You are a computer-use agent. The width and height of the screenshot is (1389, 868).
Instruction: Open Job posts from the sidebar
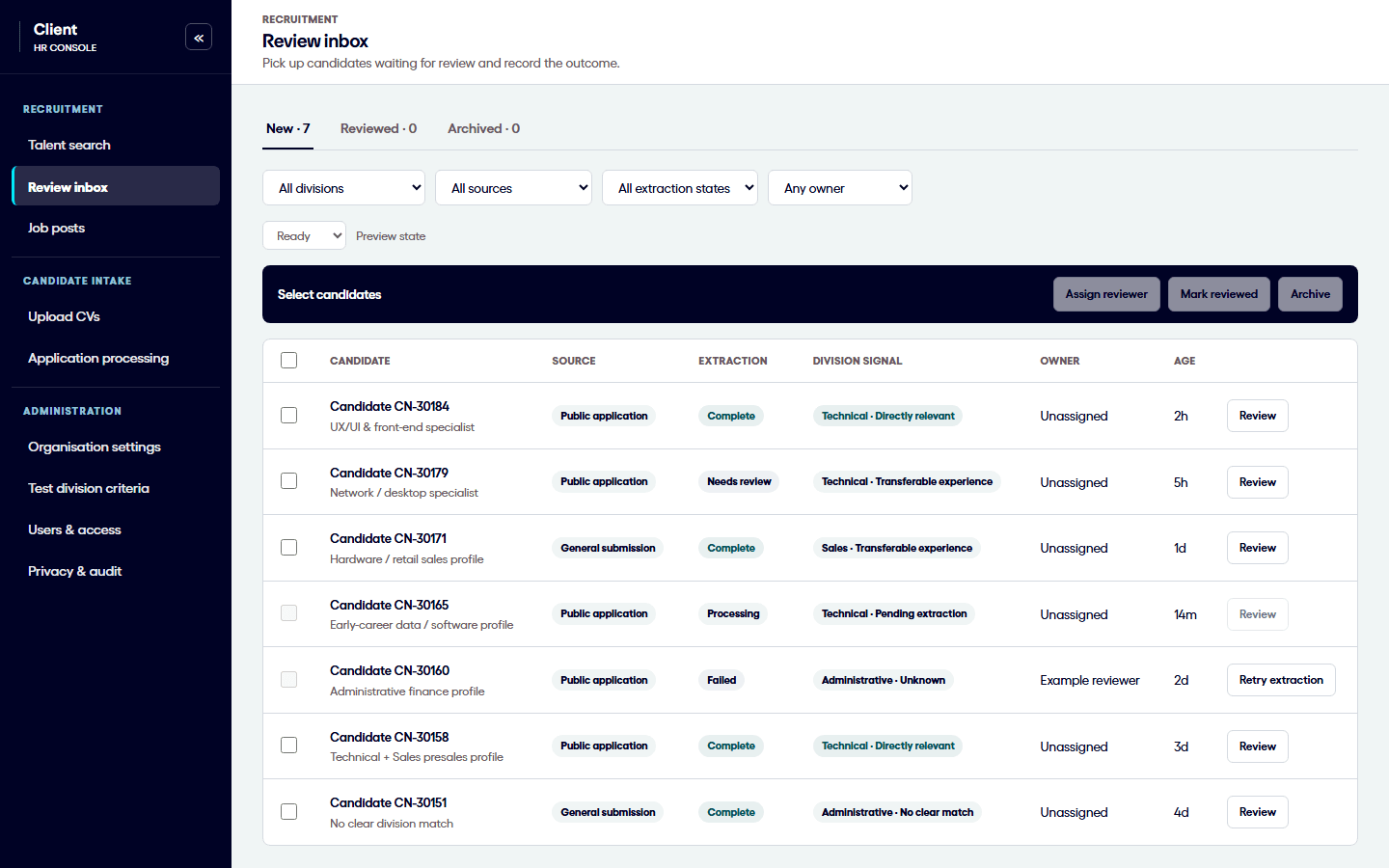pos(116,228)
